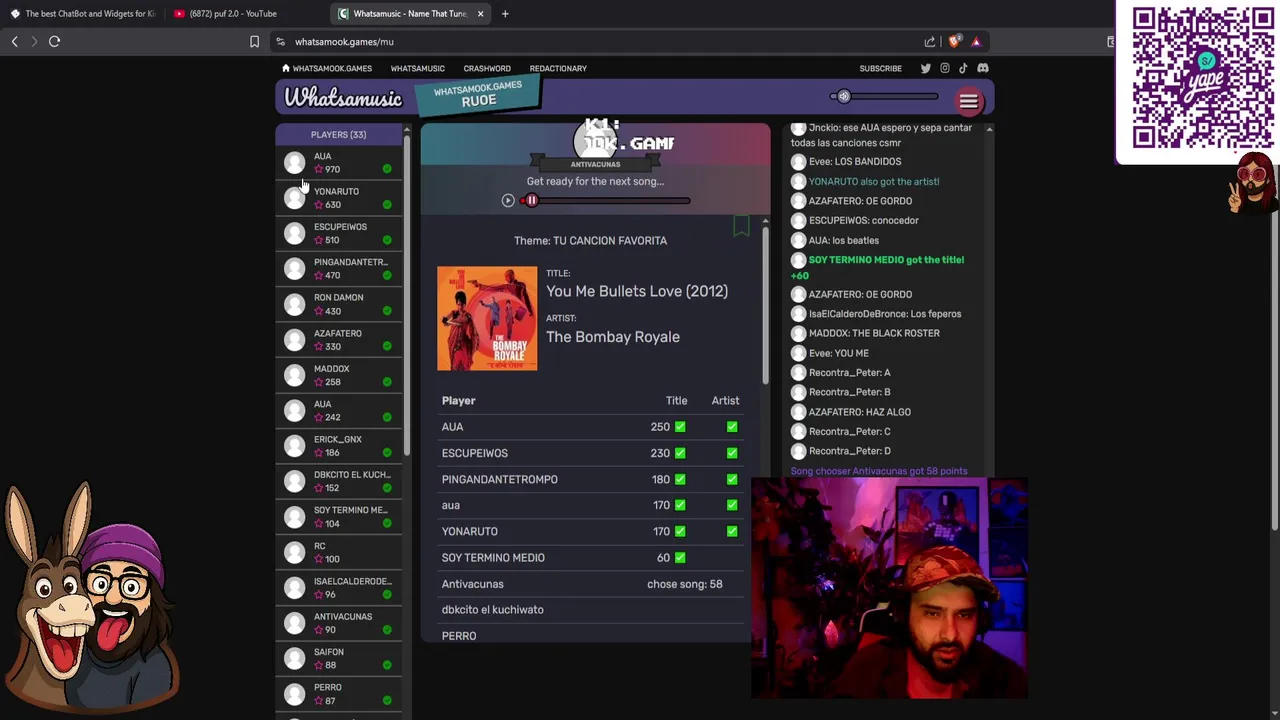Image resolution: width=1280 pixels, height=720 pixels.
Task: Open the WHATSAMUSIC nav link
Action: pyautogui.click(x=417, y=68)
